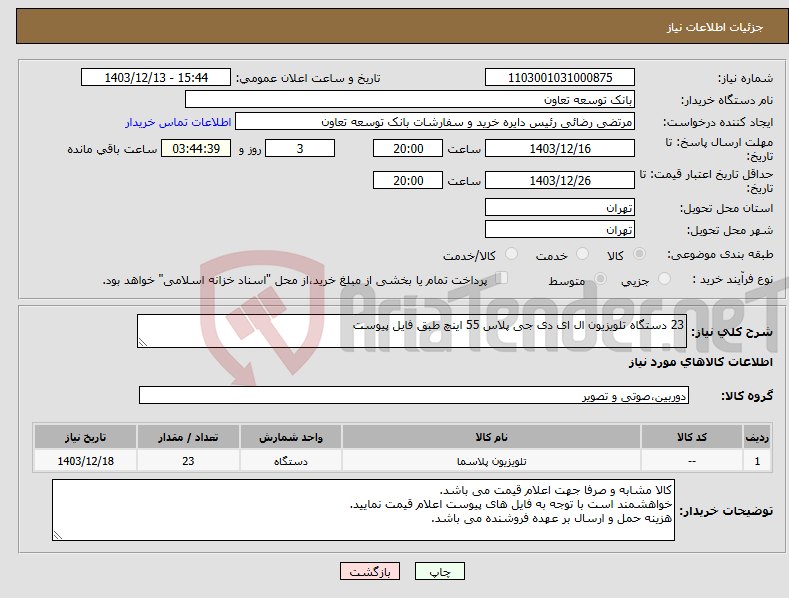This screenshot has height=598, width=789.
Task: Click the دستگاه unit cell
Action: click(291, 461)
